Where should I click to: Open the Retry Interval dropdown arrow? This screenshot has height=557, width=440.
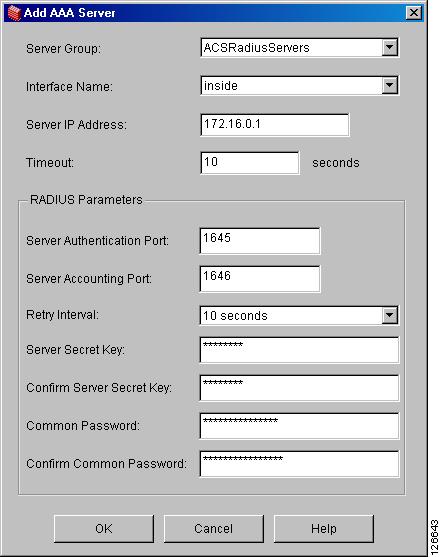click(390, 315)
